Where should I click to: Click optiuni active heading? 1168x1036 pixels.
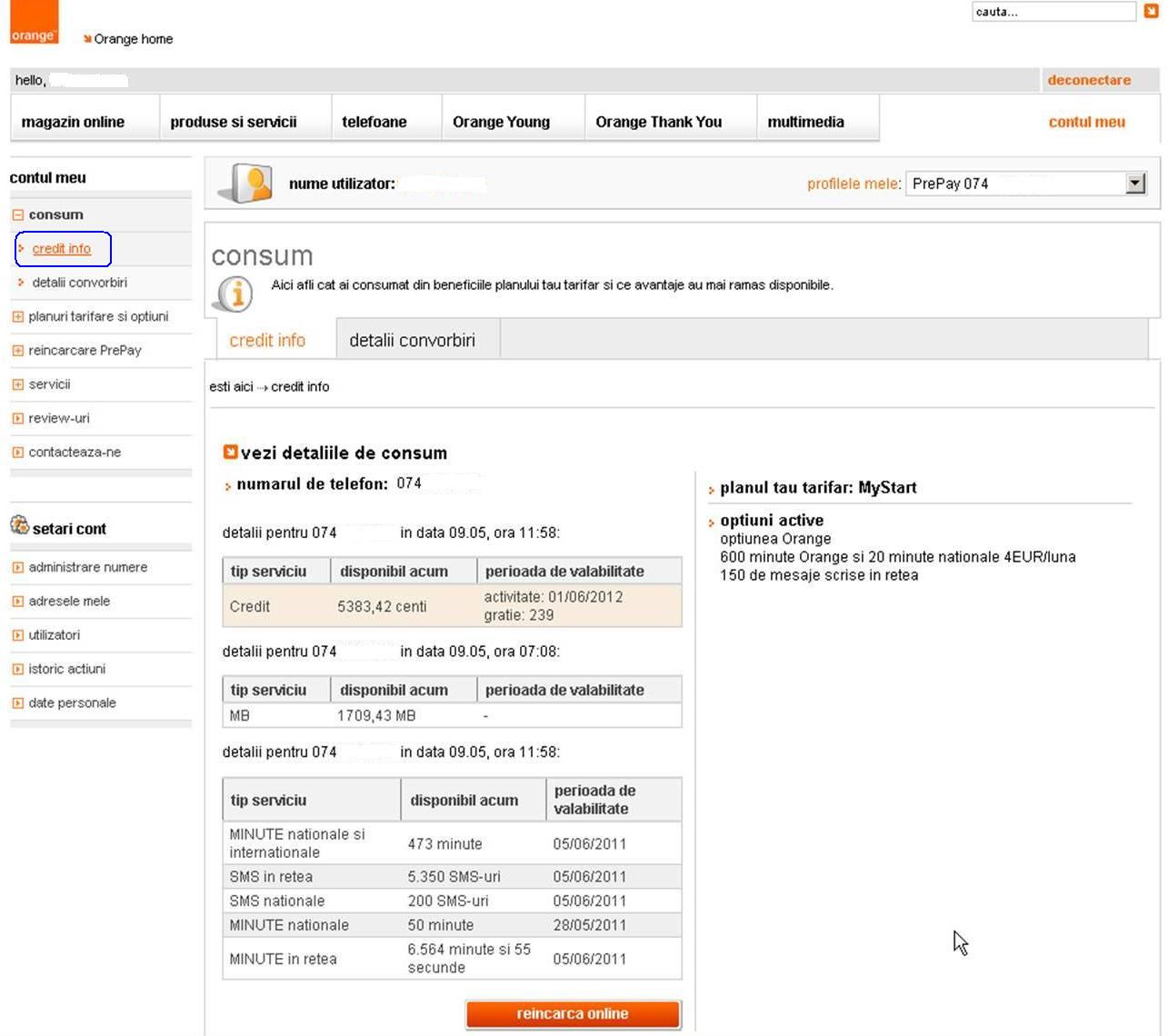[x=772, y=521]
